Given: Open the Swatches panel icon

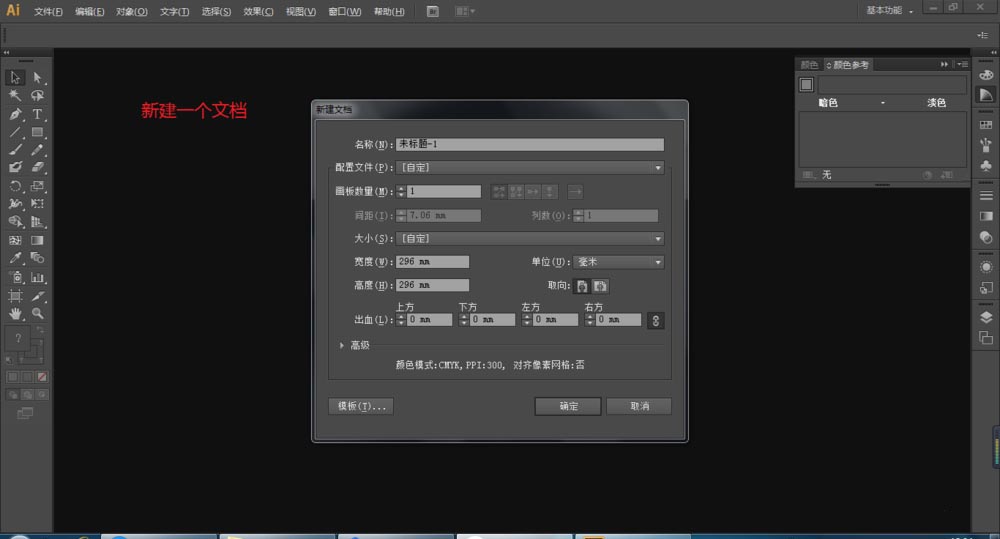Looking at the screenshot, I should tap(986, 127).
